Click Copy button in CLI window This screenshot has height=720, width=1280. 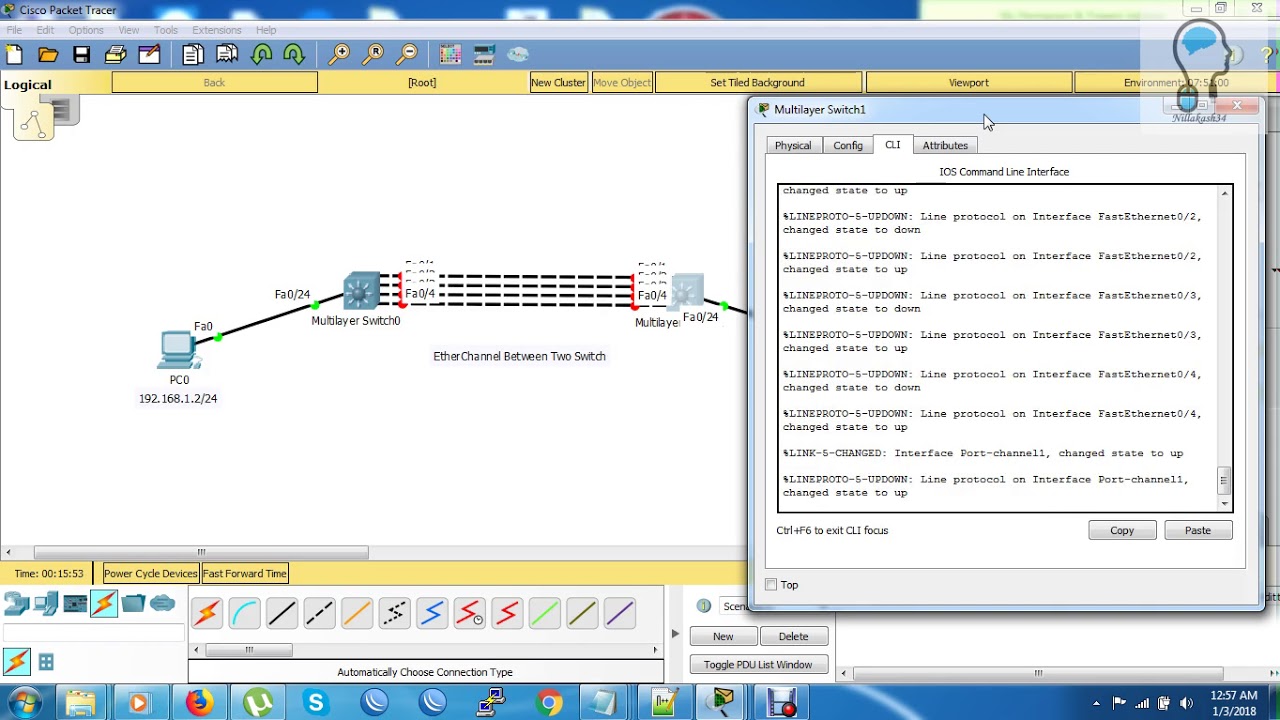pyautogui.click(x=1122, y=531)
